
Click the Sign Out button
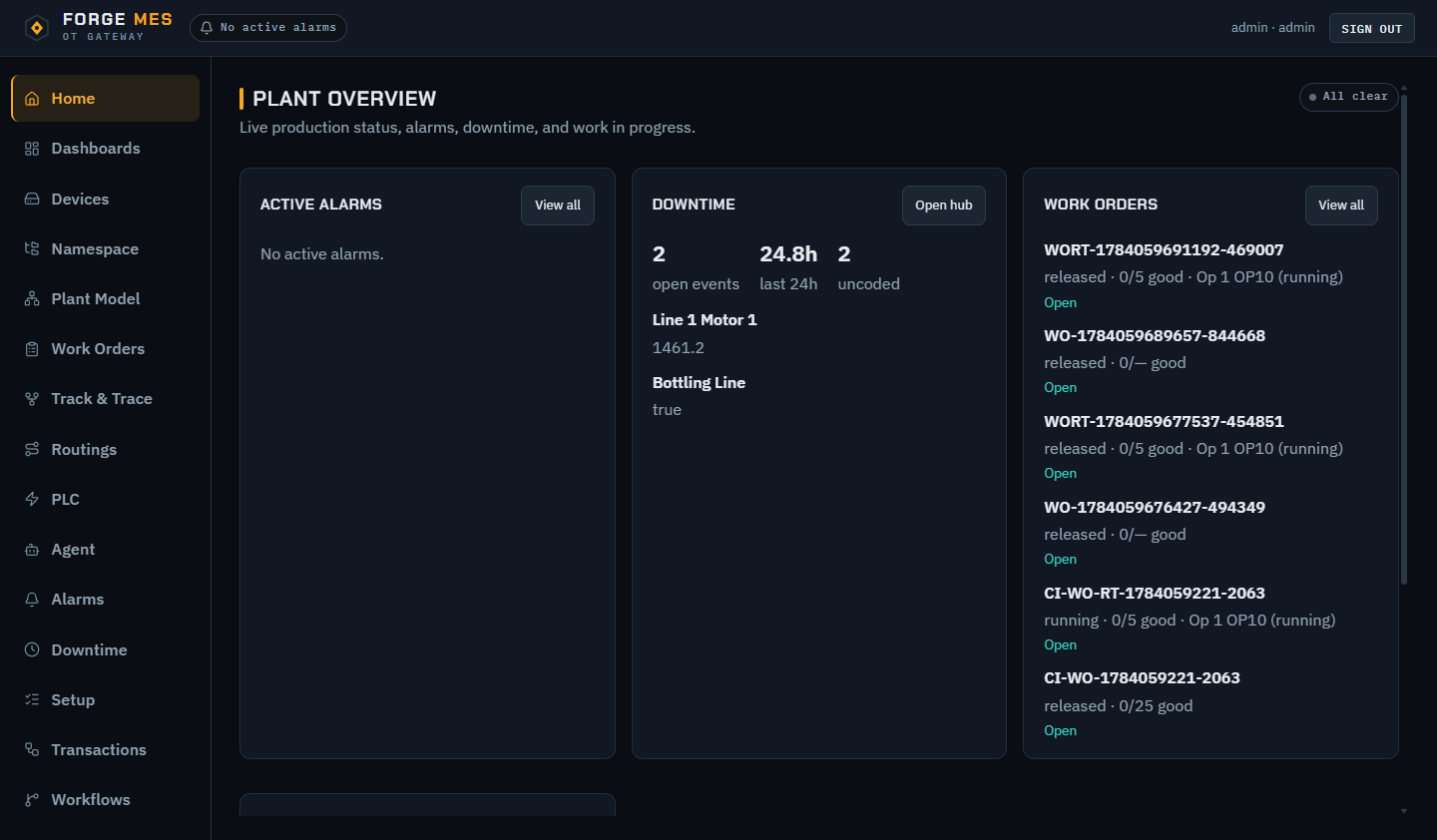(x=1371, y=28)
